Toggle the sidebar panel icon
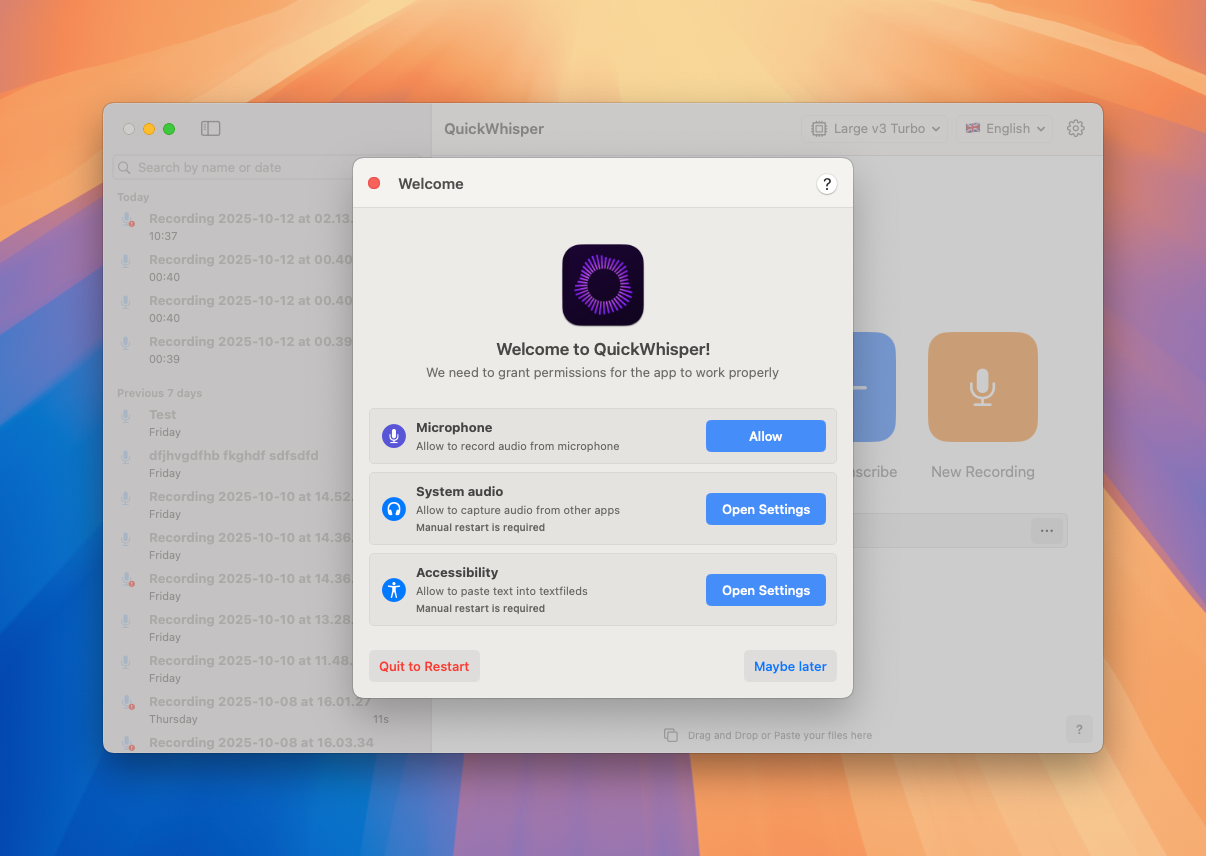 [210, 129]
